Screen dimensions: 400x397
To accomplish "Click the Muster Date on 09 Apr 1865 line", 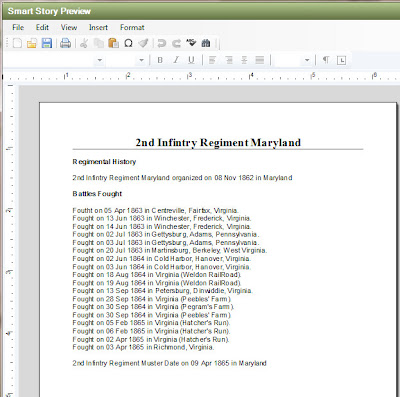I will click(169, 363).
